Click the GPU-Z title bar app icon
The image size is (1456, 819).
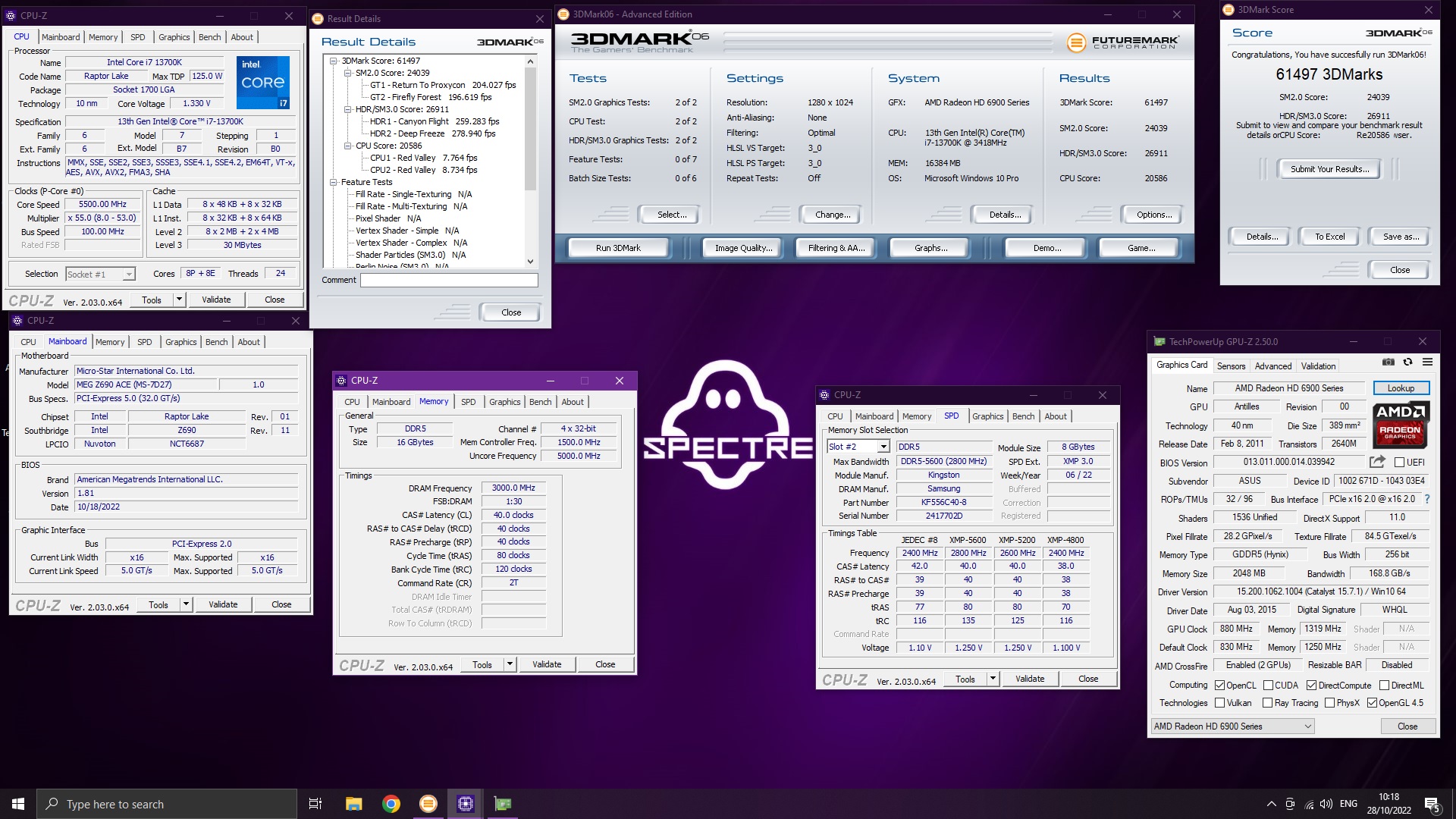(1159, 342)
